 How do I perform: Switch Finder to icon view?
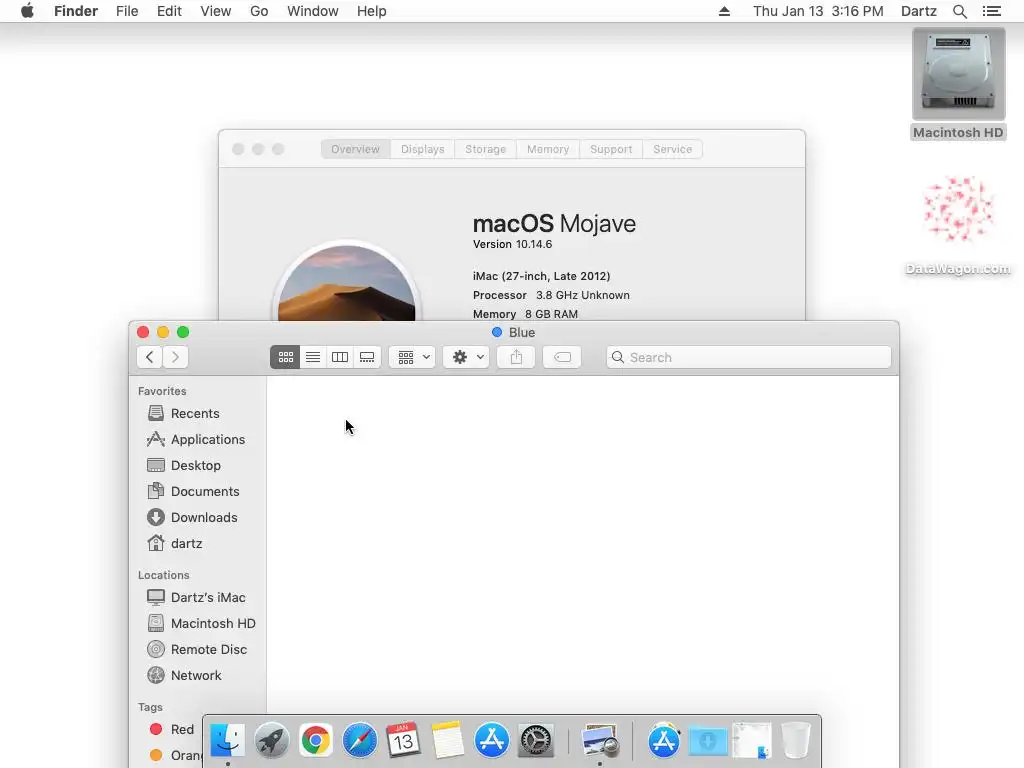pyautogui.click(x=285, y=357)
